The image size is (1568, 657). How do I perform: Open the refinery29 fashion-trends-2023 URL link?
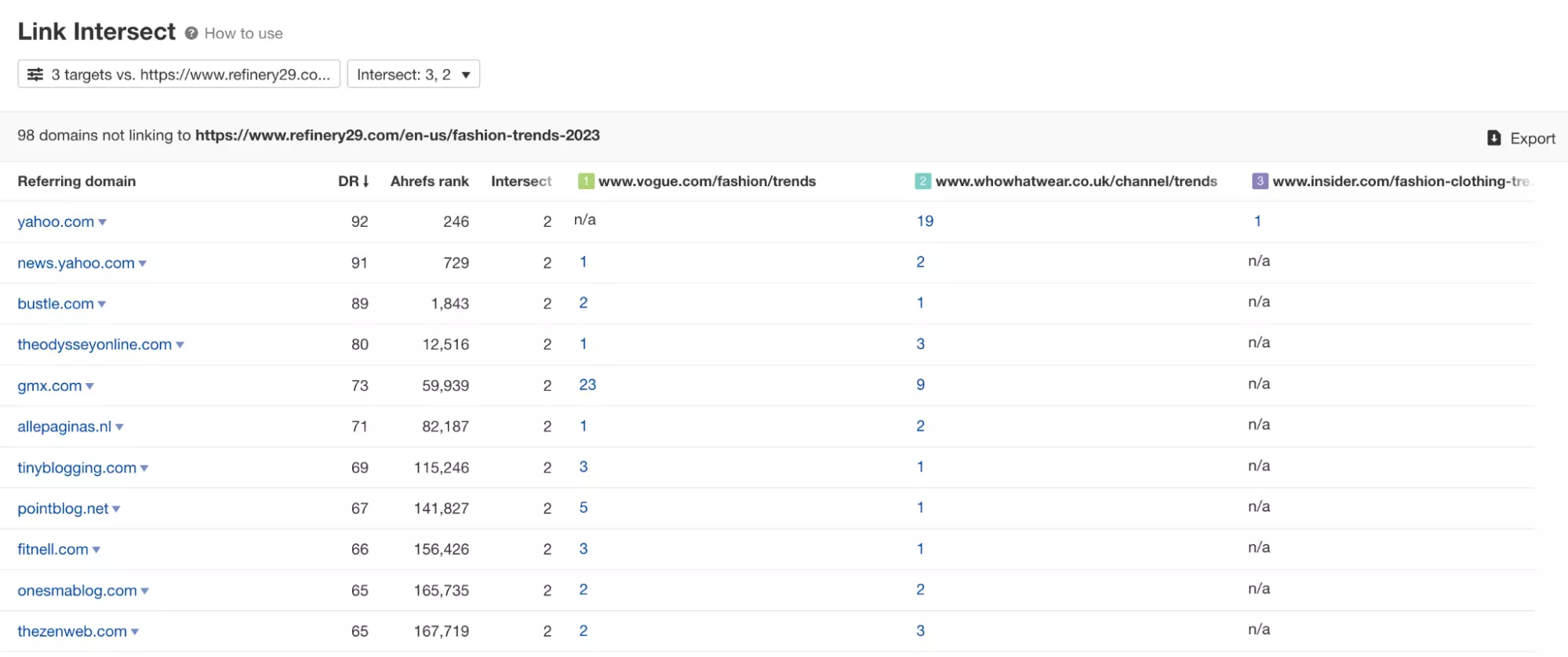(398, 135)
